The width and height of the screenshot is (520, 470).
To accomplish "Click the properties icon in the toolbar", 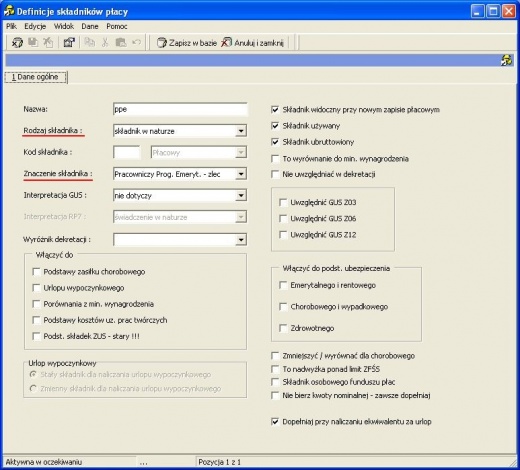I will click(69, 42).
